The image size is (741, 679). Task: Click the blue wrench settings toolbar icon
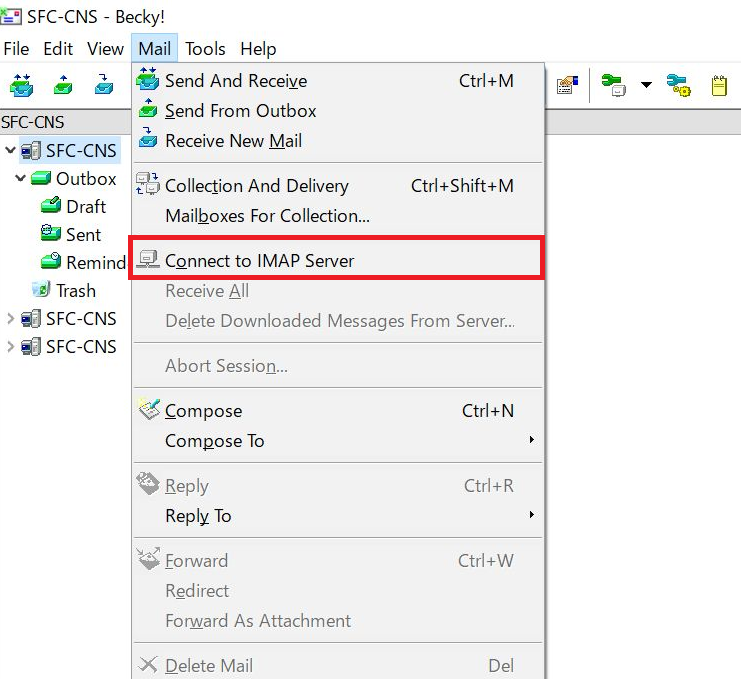tap(679, 86)
